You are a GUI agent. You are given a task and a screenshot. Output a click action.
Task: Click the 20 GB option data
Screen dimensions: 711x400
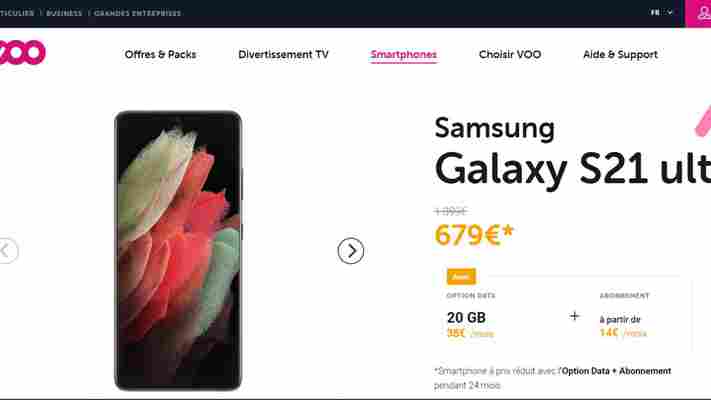click(x=466, y=317)
